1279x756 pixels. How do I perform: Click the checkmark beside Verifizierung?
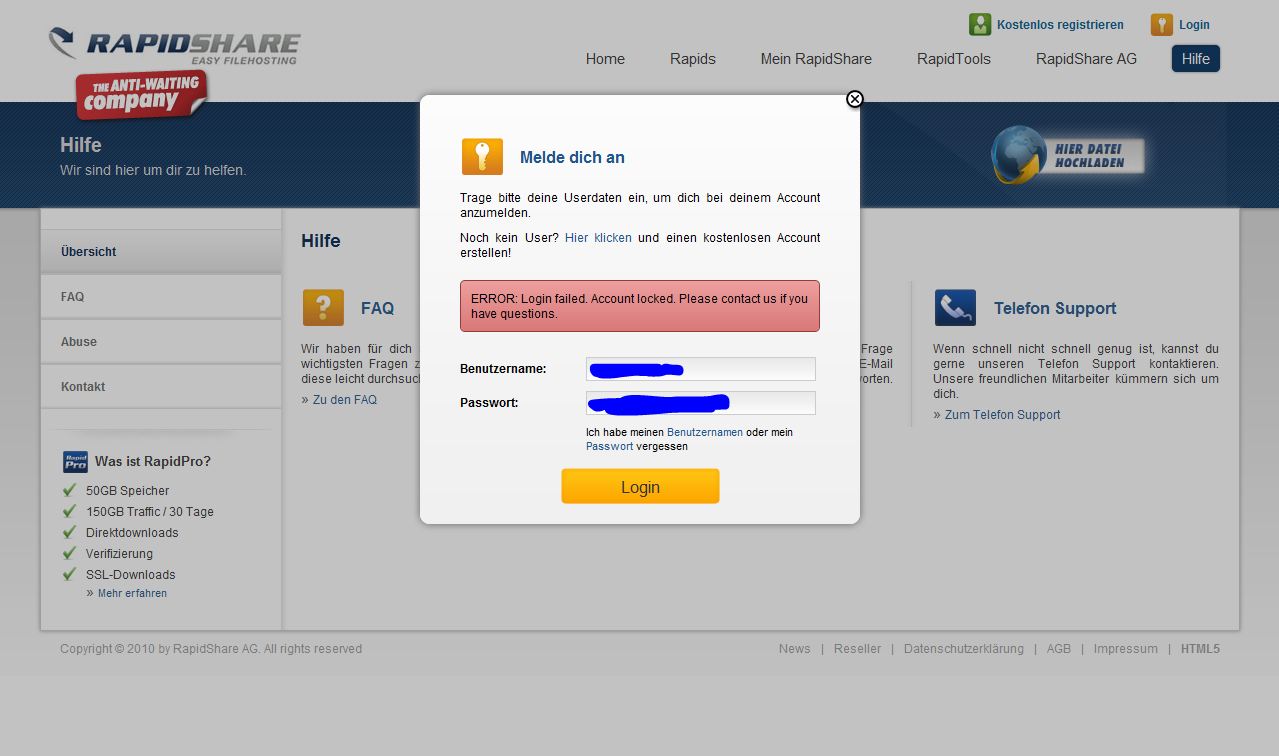coord(69,553)
